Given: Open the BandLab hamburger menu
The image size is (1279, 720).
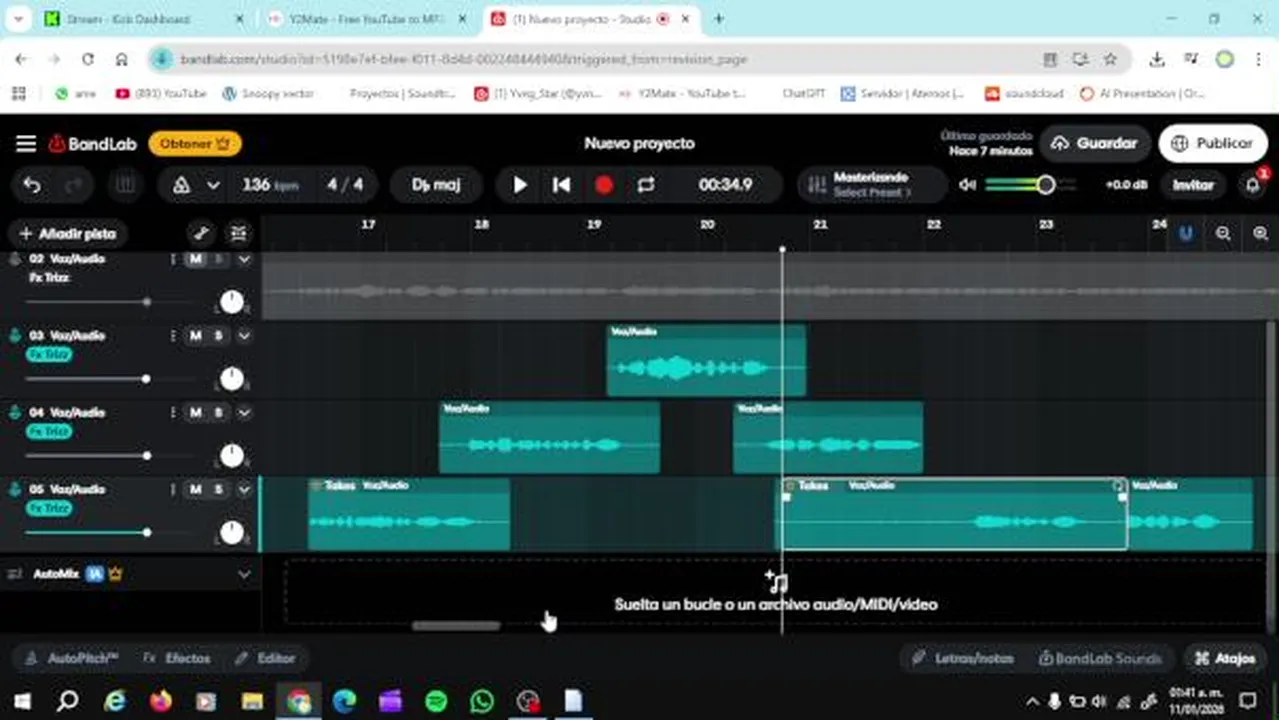Looking at the screenshot, I should pyautogui.click(x=26, y=144).
